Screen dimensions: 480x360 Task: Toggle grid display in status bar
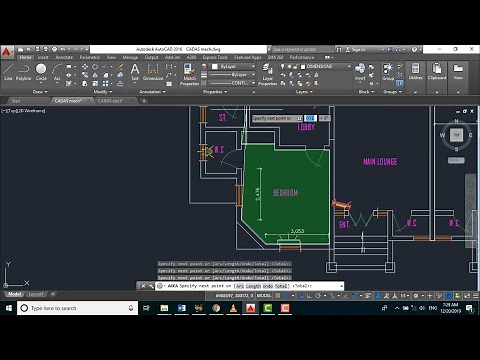(x=277, y=296)
